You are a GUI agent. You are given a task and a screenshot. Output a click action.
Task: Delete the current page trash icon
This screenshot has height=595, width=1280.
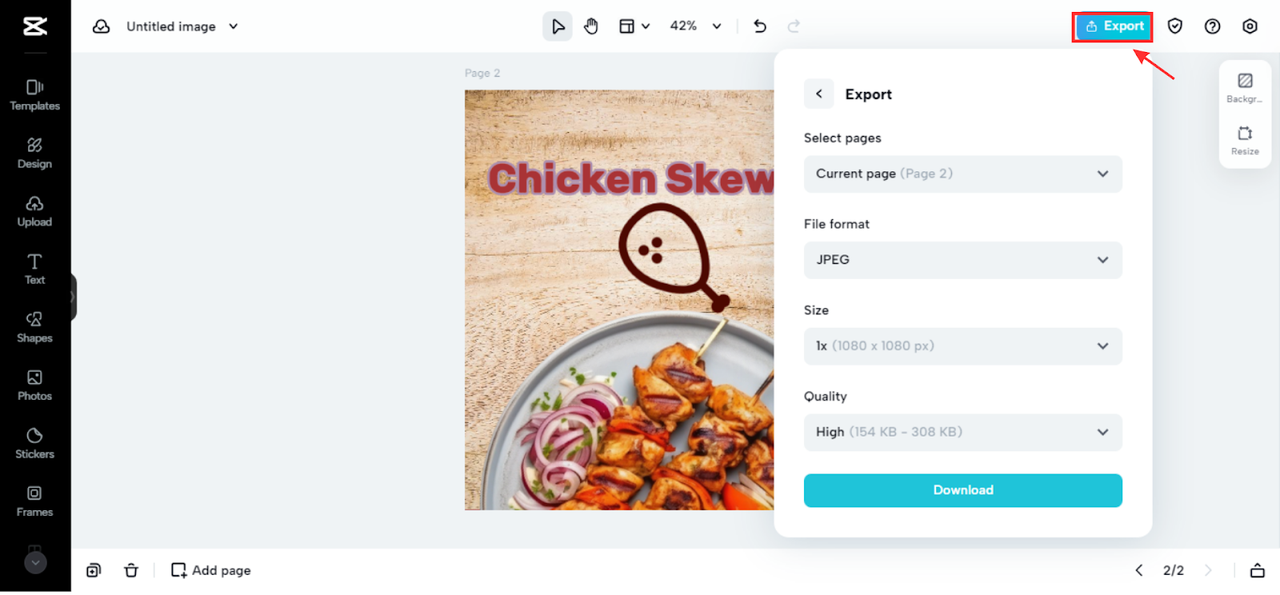pos(131,570)
